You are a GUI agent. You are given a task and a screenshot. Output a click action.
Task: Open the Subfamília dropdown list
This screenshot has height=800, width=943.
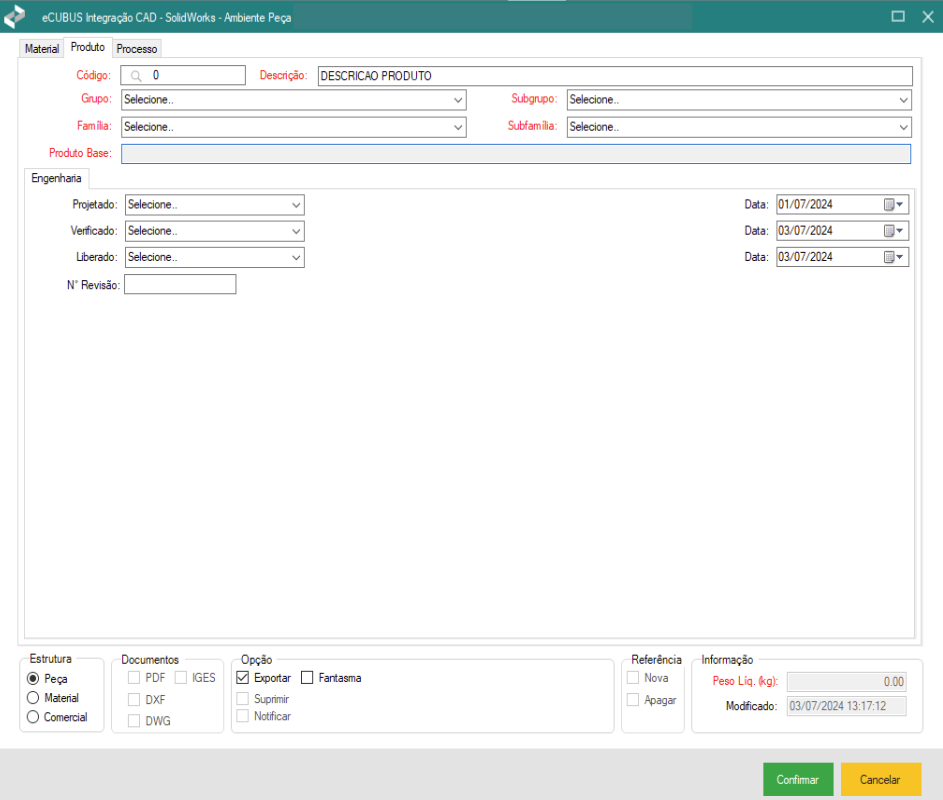click(903, 127)
